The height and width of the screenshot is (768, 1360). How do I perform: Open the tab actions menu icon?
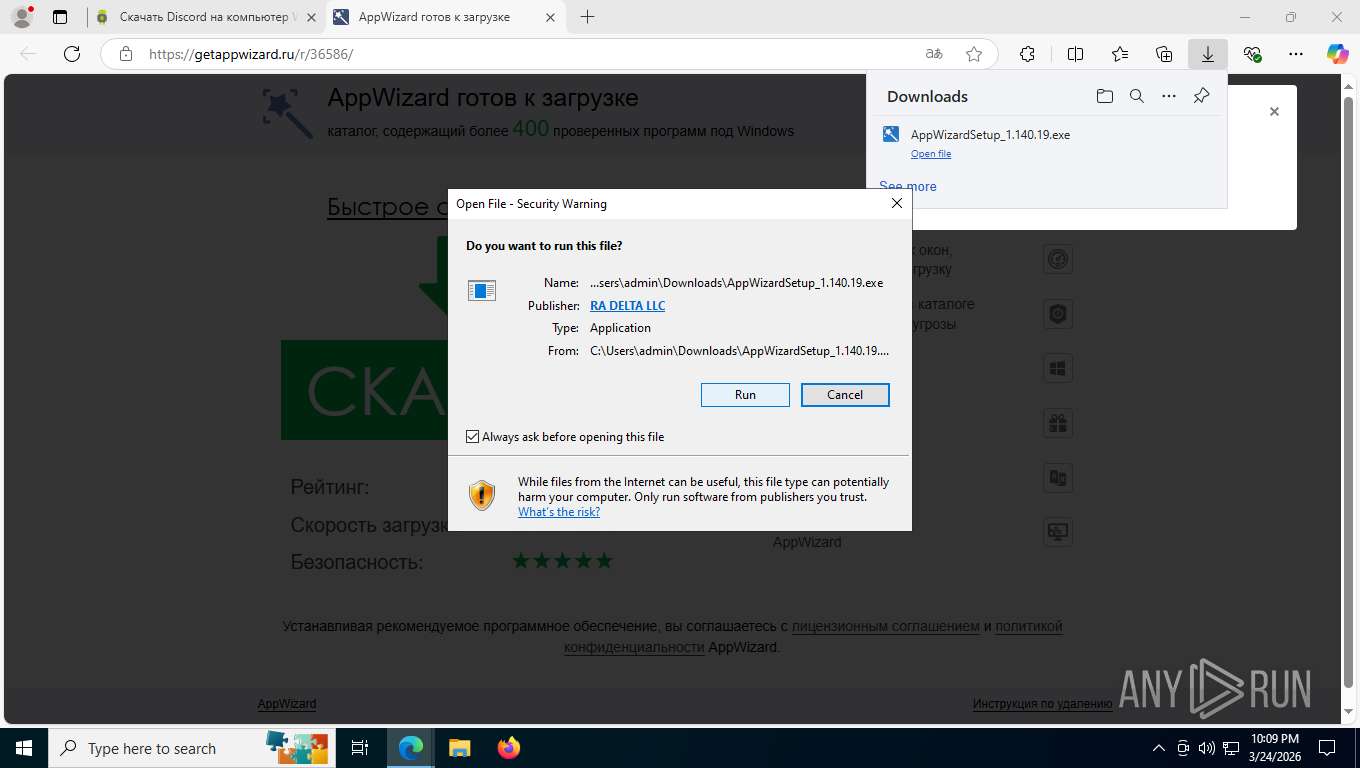click(60, 17)
